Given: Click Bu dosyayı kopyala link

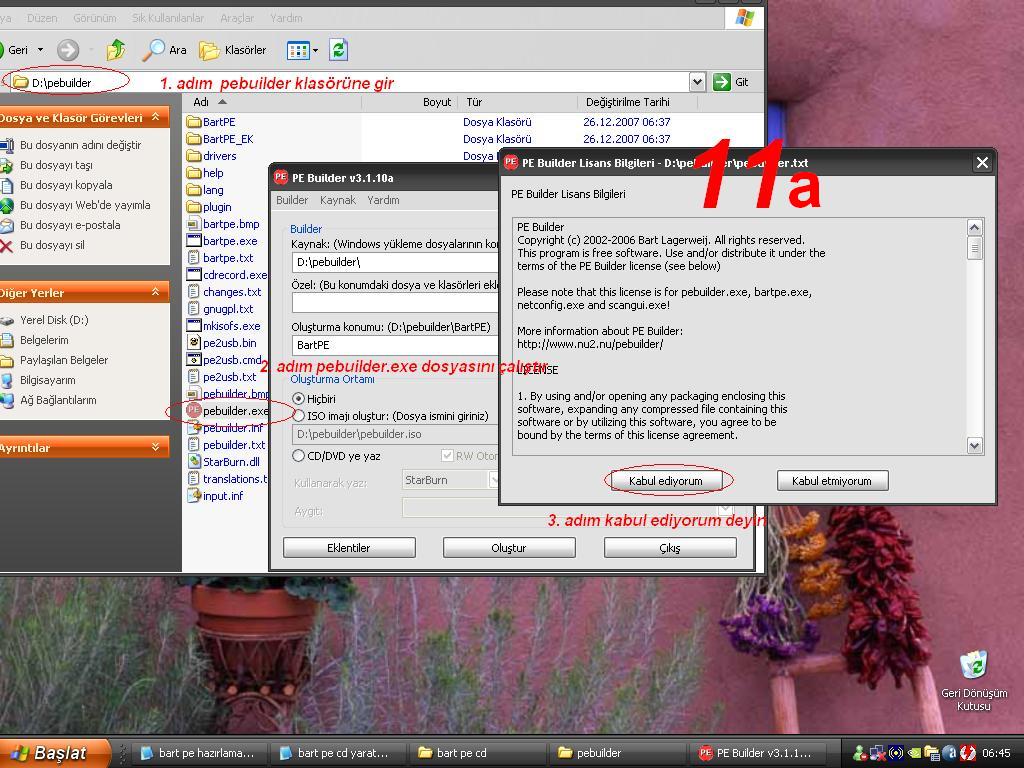Looking at the screenshot, I should point(66,185).
